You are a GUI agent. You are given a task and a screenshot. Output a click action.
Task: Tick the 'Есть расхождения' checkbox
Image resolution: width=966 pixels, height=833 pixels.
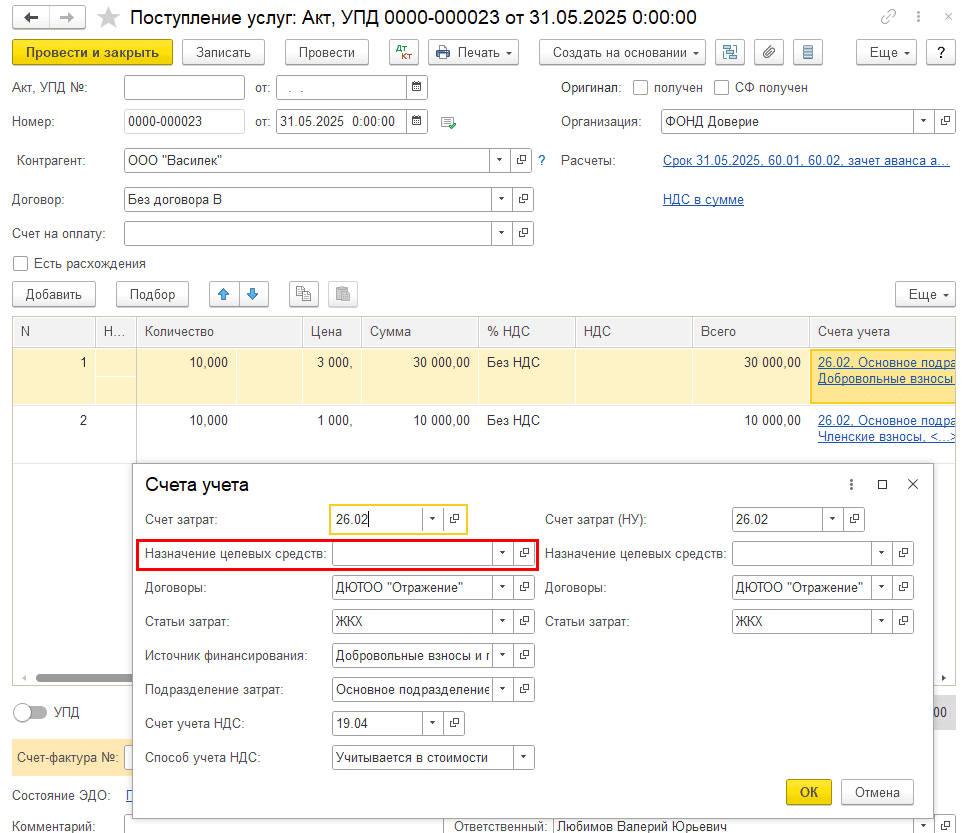coord(20,264)
